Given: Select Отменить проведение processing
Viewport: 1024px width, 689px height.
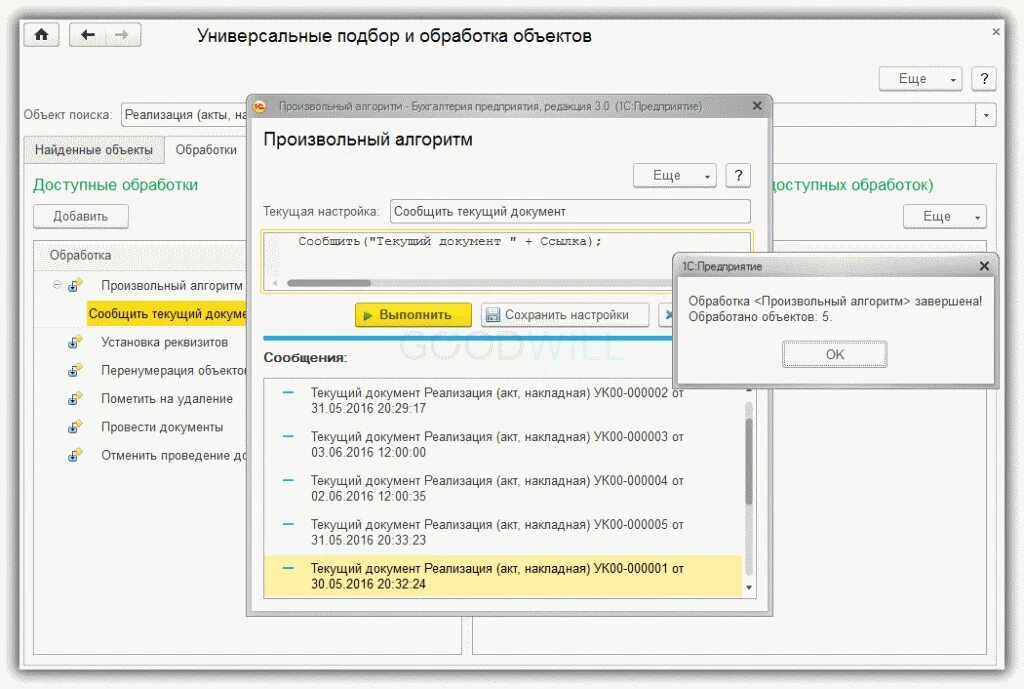Looking at the screenshot, I should pyautogui.click(x=174, y=455).
